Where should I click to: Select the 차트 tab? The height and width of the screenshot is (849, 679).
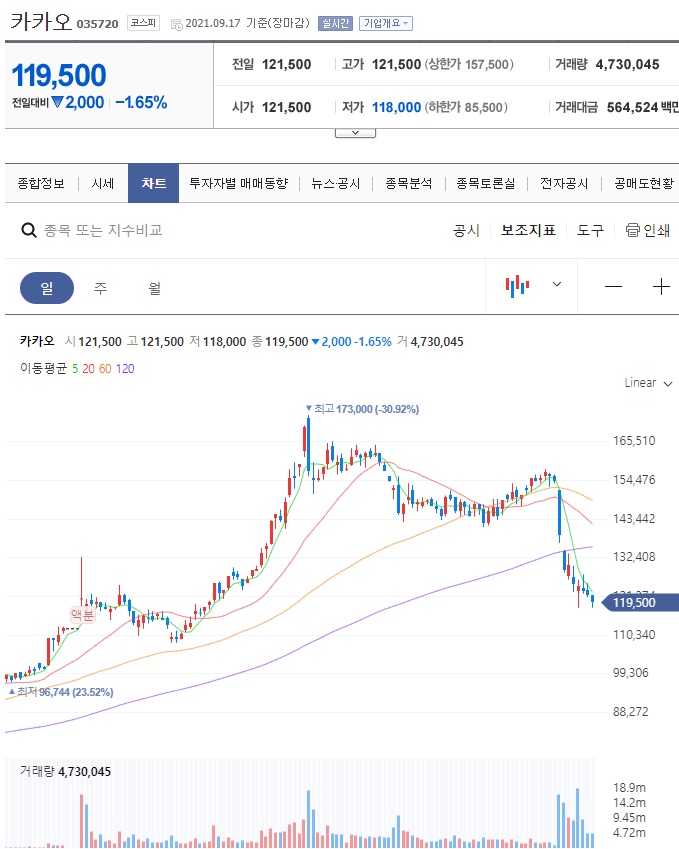(153, 183)
